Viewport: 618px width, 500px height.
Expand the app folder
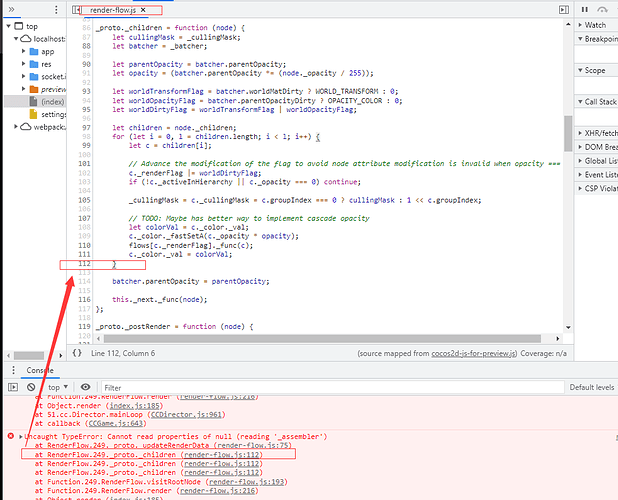pyautogui.click(x=23, y=51)
